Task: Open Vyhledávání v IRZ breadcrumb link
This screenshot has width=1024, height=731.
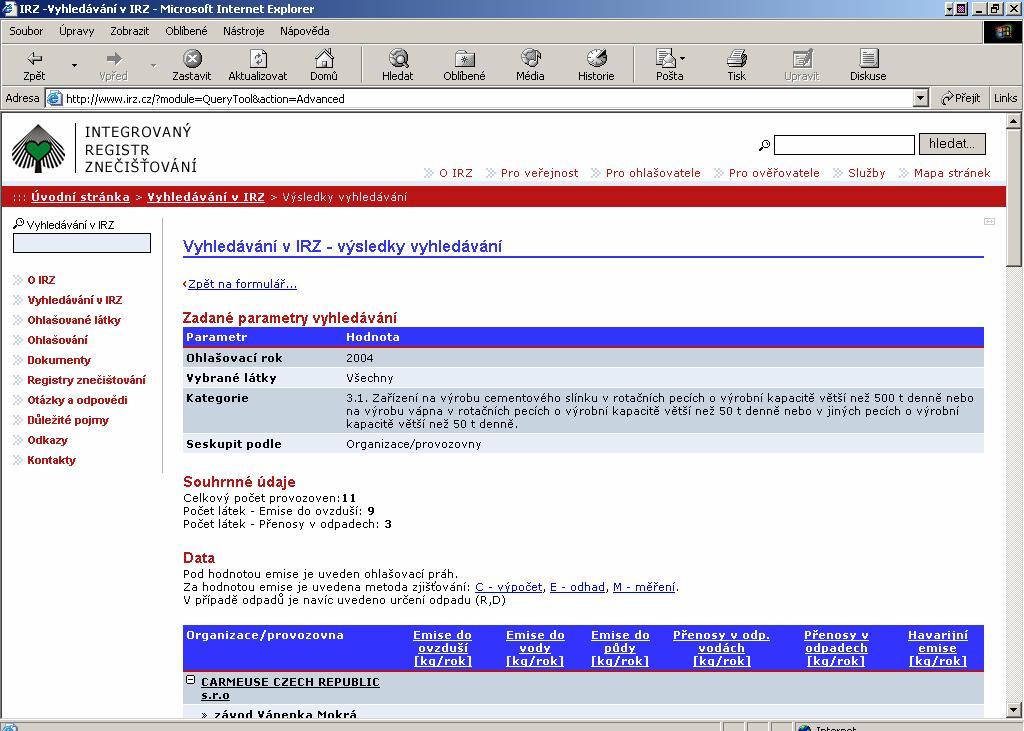Action: tap(206, 197)
